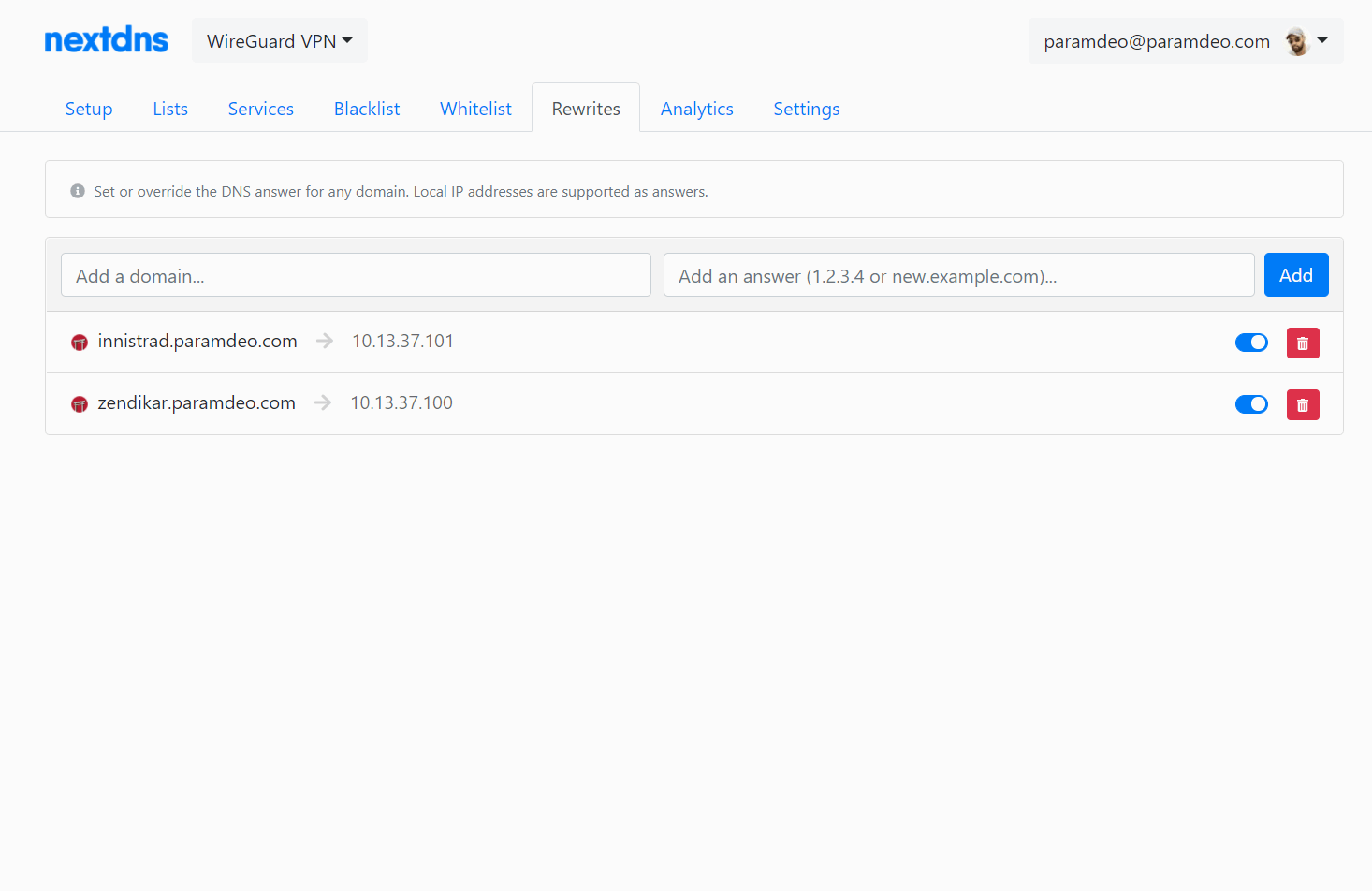Viewport: 1372px width, 891px height.
Task: Click the innistrad.paramdeo.com domain text
Action: (x=197, y=341)
